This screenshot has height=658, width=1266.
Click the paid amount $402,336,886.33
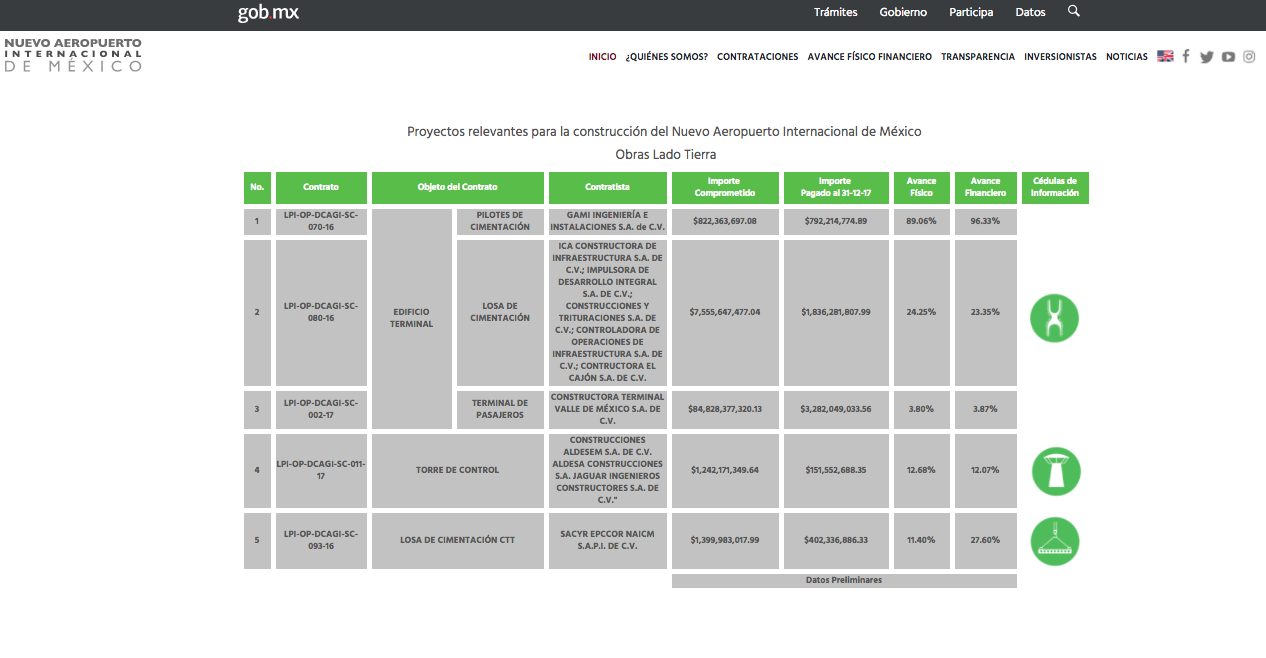pos(836,541)
